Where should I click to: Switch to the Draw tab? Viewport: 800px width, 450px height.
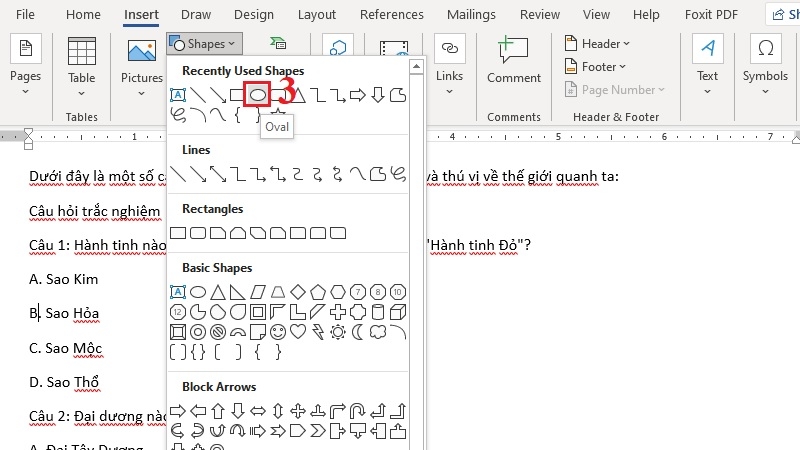196,14
